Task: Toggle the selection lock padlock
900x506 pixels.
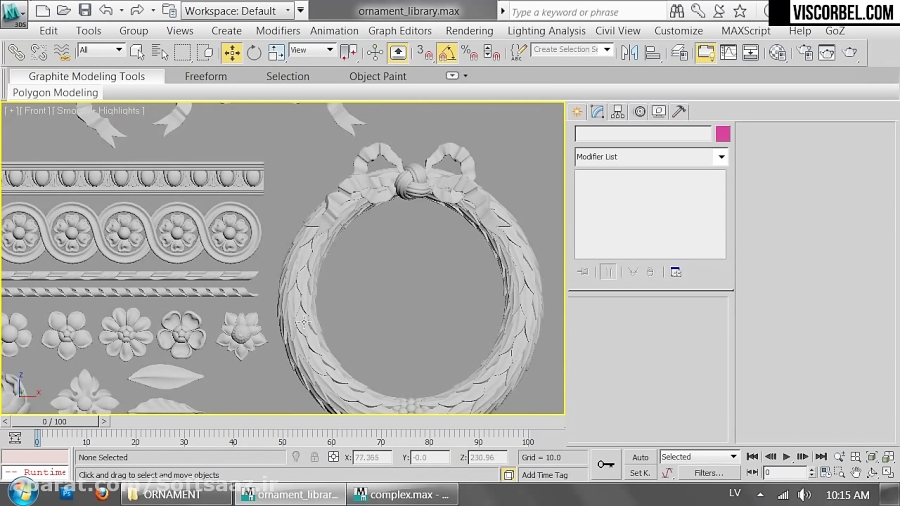Action: coord(315,457)
